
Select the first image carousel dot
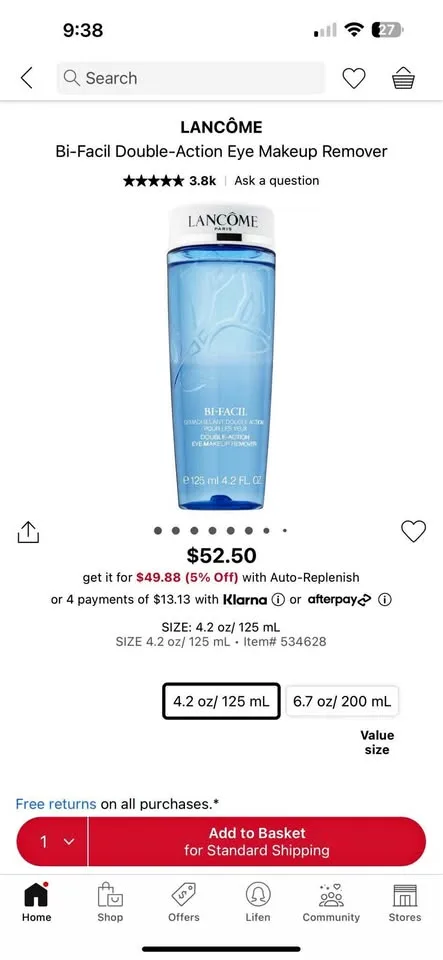point(158,531)
